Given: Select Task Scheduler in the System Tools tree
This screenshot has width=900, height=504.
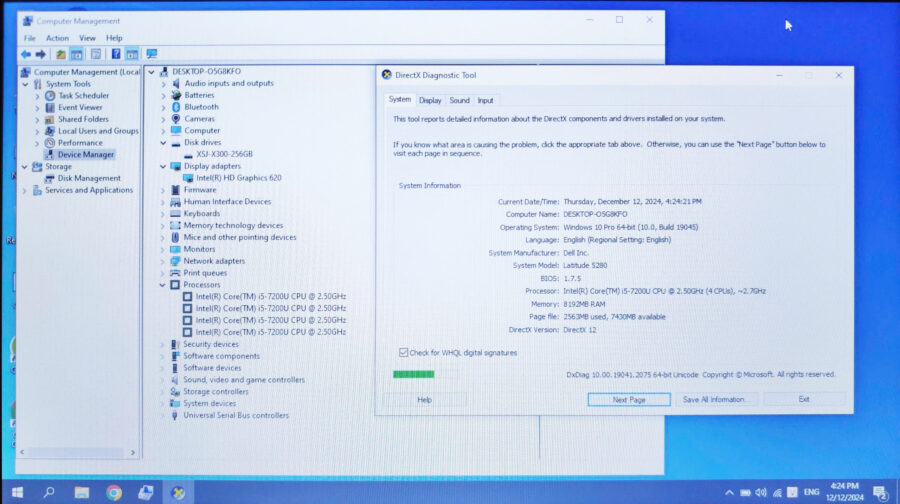Looking at the screenshot, I should [83, 95].
